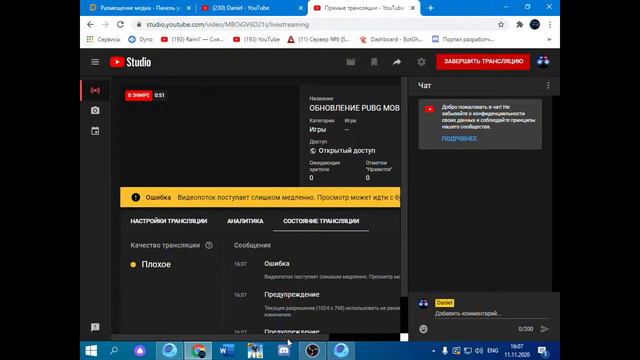
Task: Click the volume speaker tray icon
Action: [x=479, y=351]
